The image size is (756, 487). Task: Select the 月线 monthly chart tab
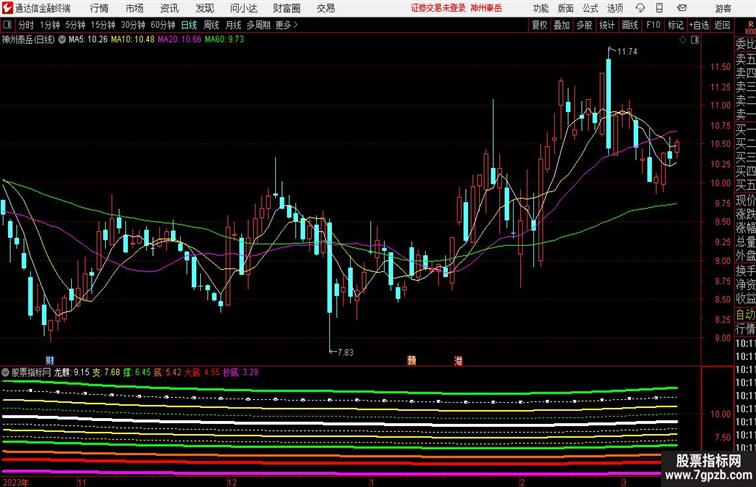pos(233,25)
